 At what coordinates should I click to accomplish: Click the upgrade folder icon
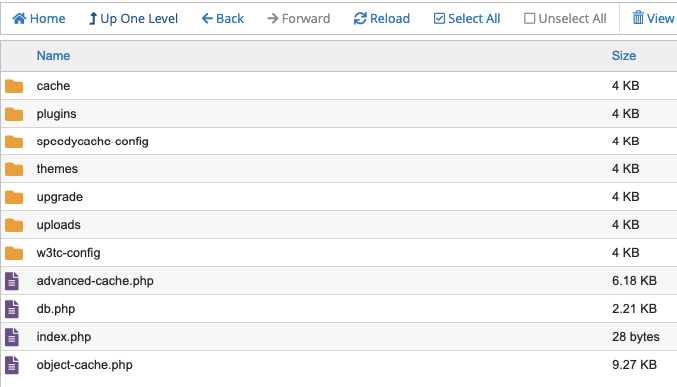pyautogui.click(x=14, y=197)
